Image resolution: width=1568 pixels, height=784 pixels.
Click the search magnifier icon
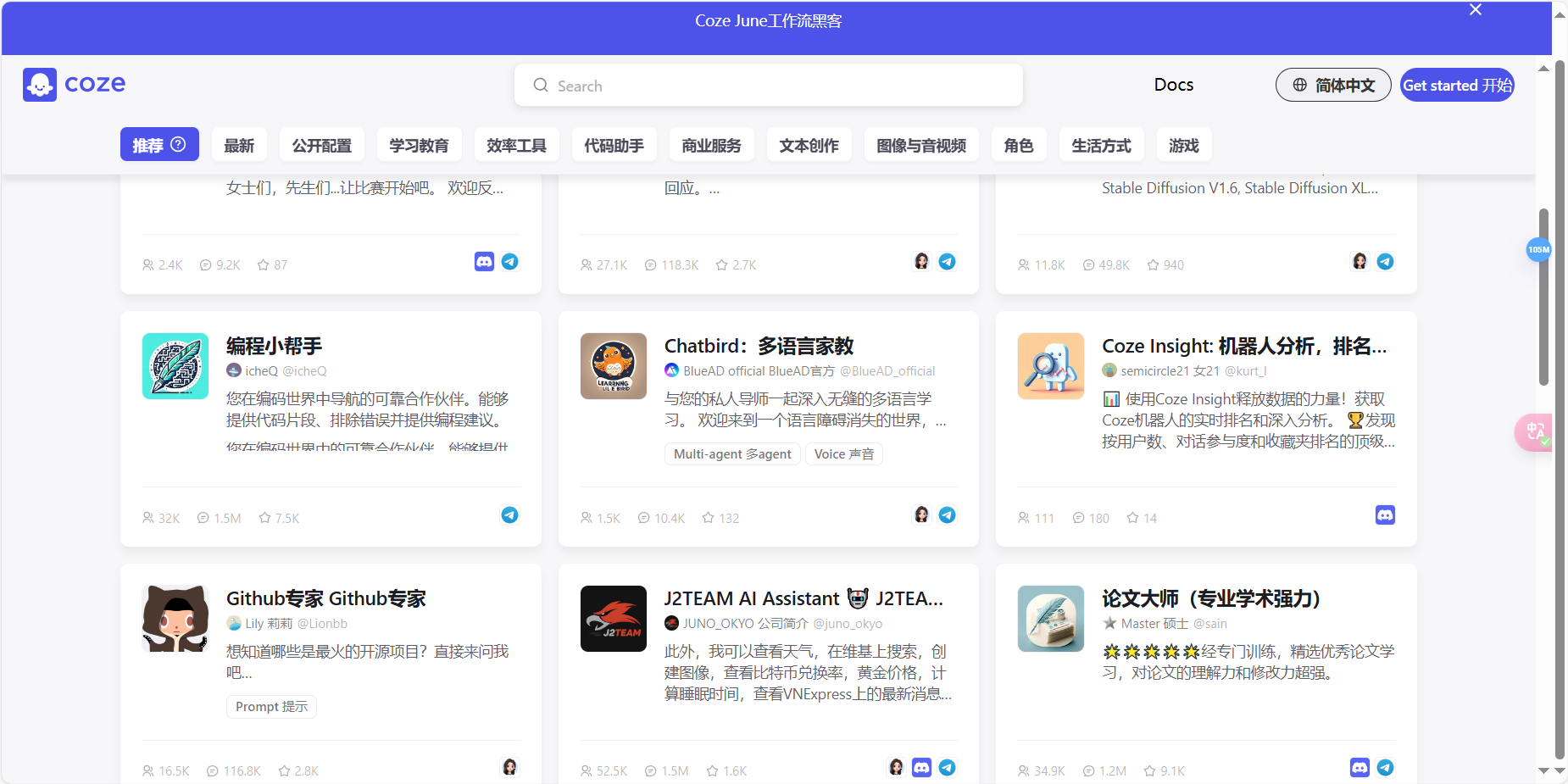point(541,85)
